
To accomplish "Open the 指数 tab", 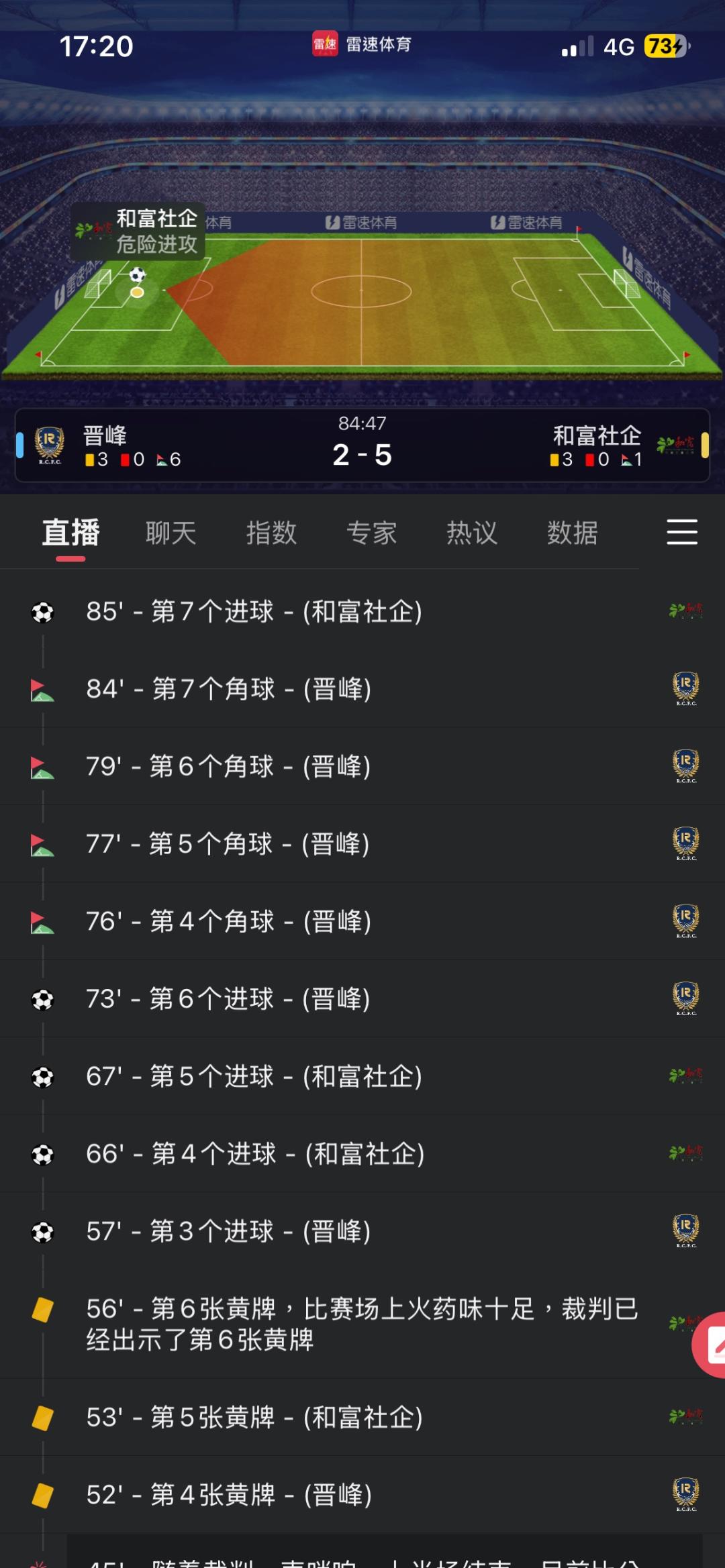I will 271,533.
